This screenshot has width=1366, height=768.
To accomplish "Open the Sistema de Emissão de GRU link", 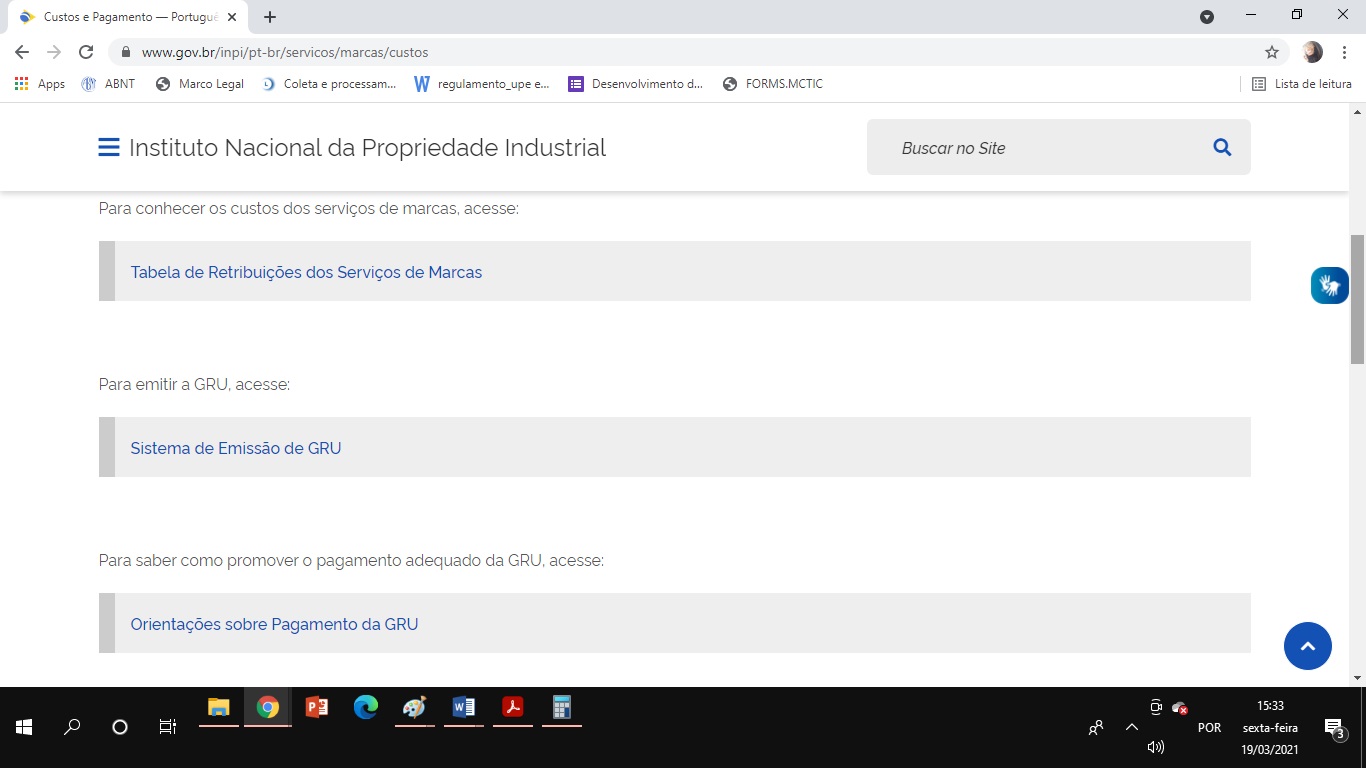I will (236, 448).
